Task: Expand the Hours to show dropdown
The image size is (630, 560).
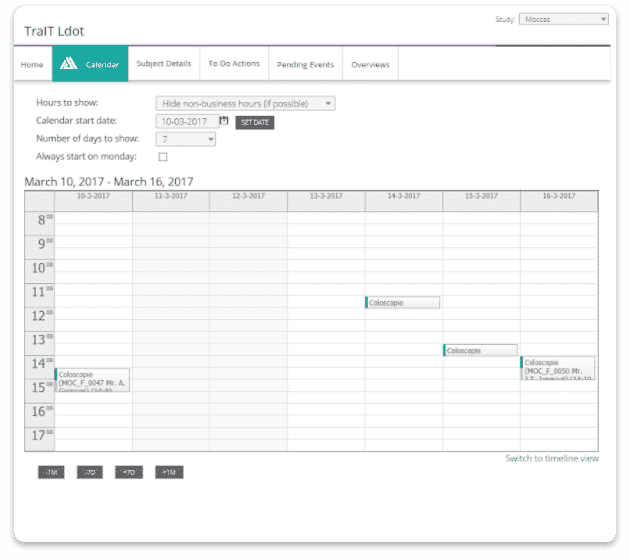Action: [x=245, y=104]
